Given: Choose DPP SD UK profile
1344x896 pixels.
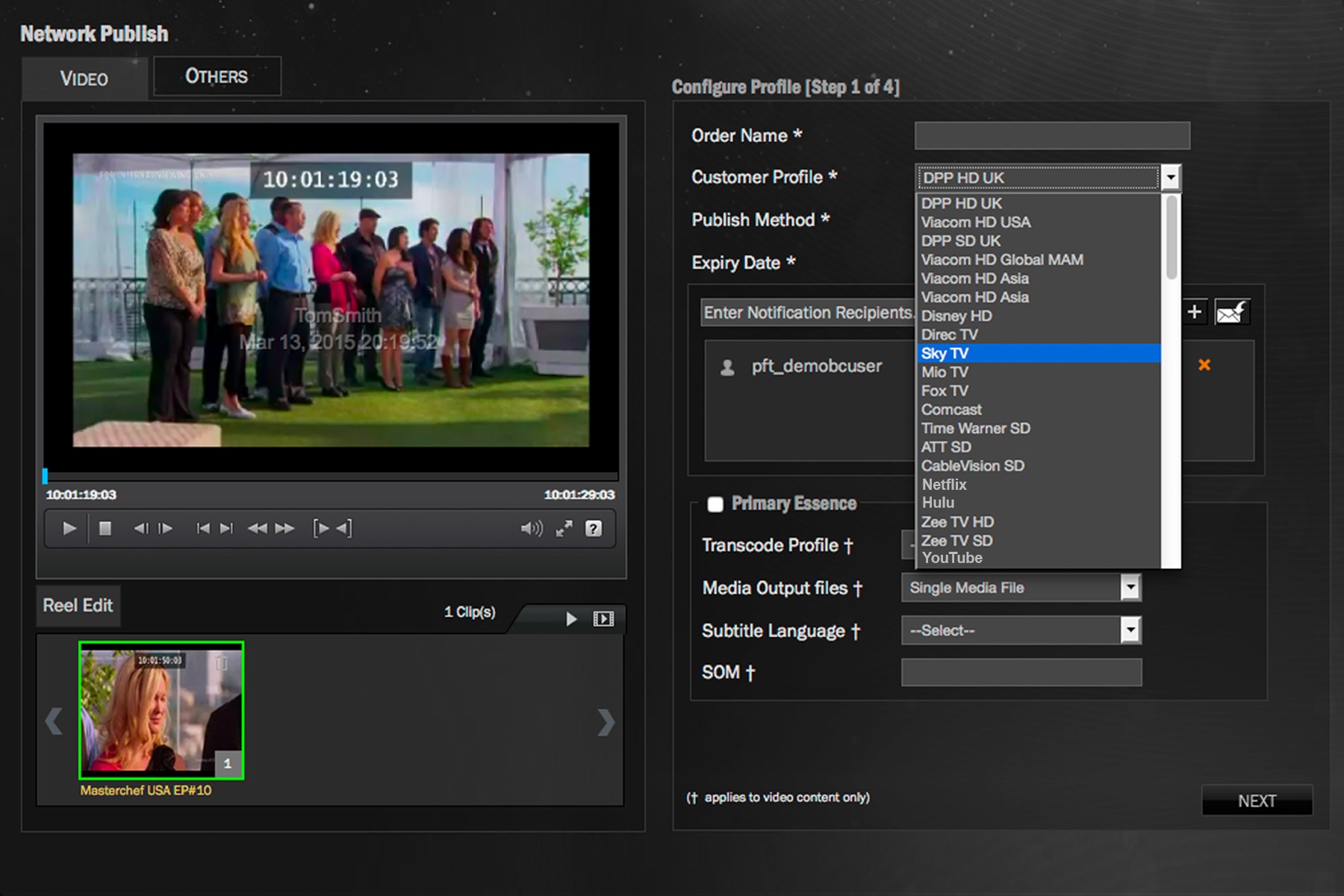Looking at the screenshot, I should pyautogui.click(x=1039, y=240).
